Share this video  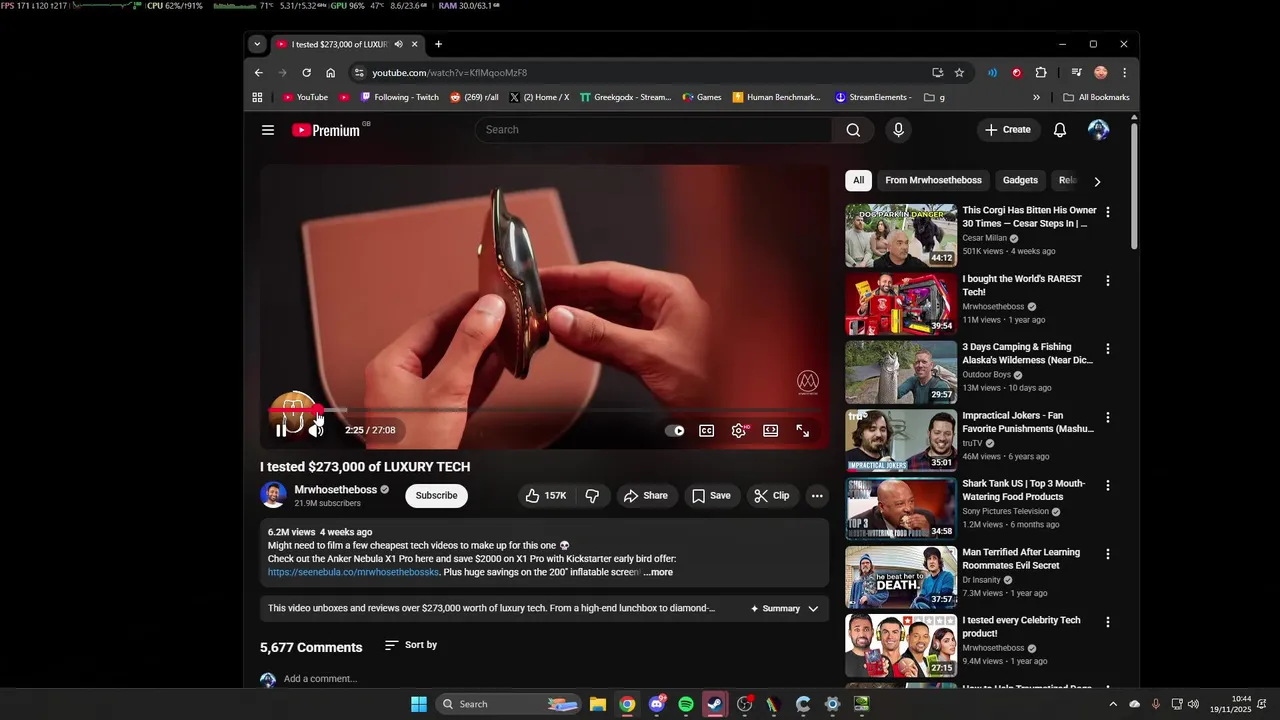pyautogui.click(x=645, y=496)
